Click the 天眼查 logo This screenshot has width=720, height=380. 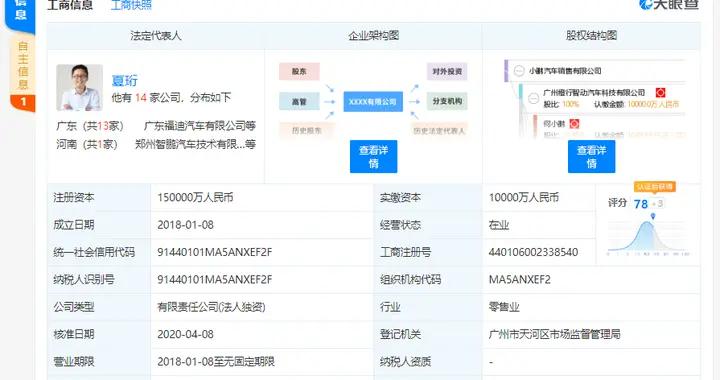669,5
